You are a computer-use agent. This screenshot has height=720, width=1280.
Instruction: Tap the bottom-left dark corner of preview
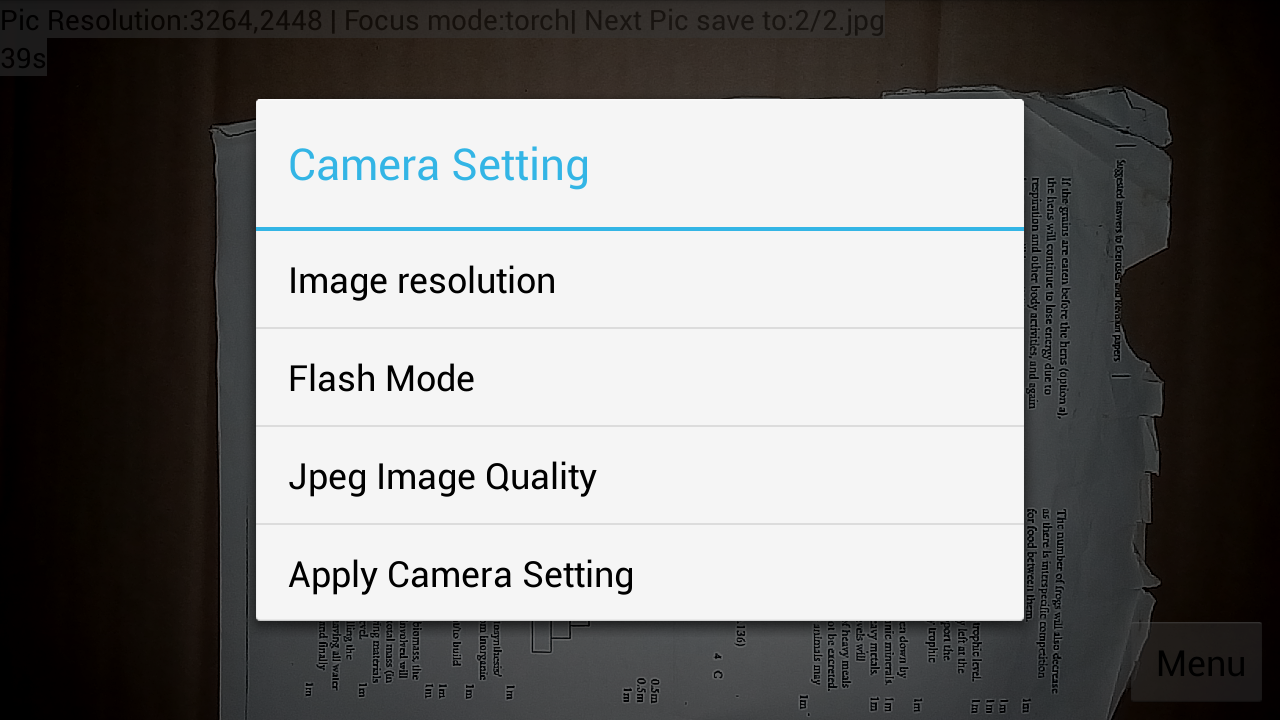click(x=60, y=680)
